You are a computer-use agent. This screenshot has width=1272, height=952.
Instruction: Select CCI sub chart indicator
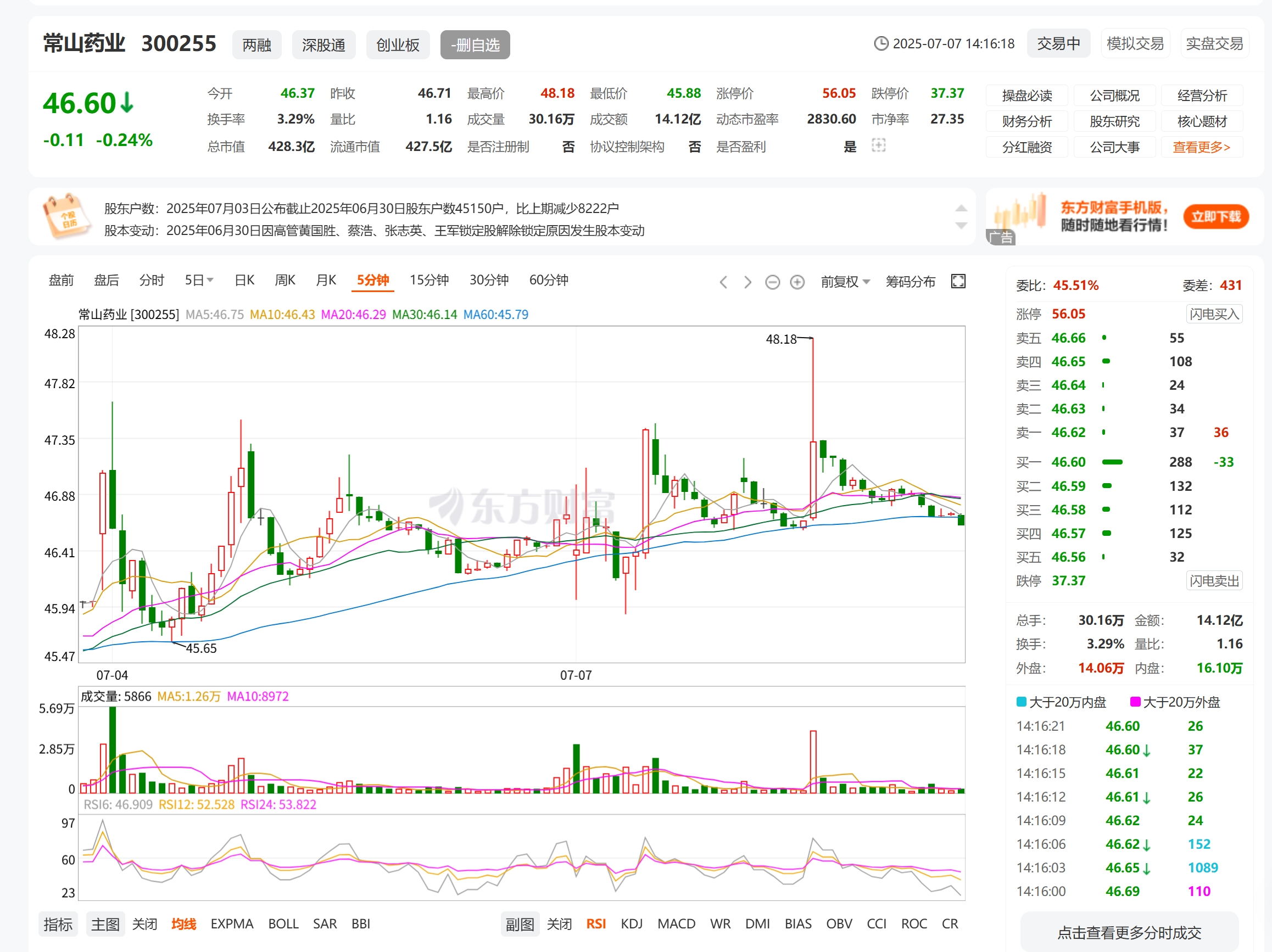tap(877, 924)
